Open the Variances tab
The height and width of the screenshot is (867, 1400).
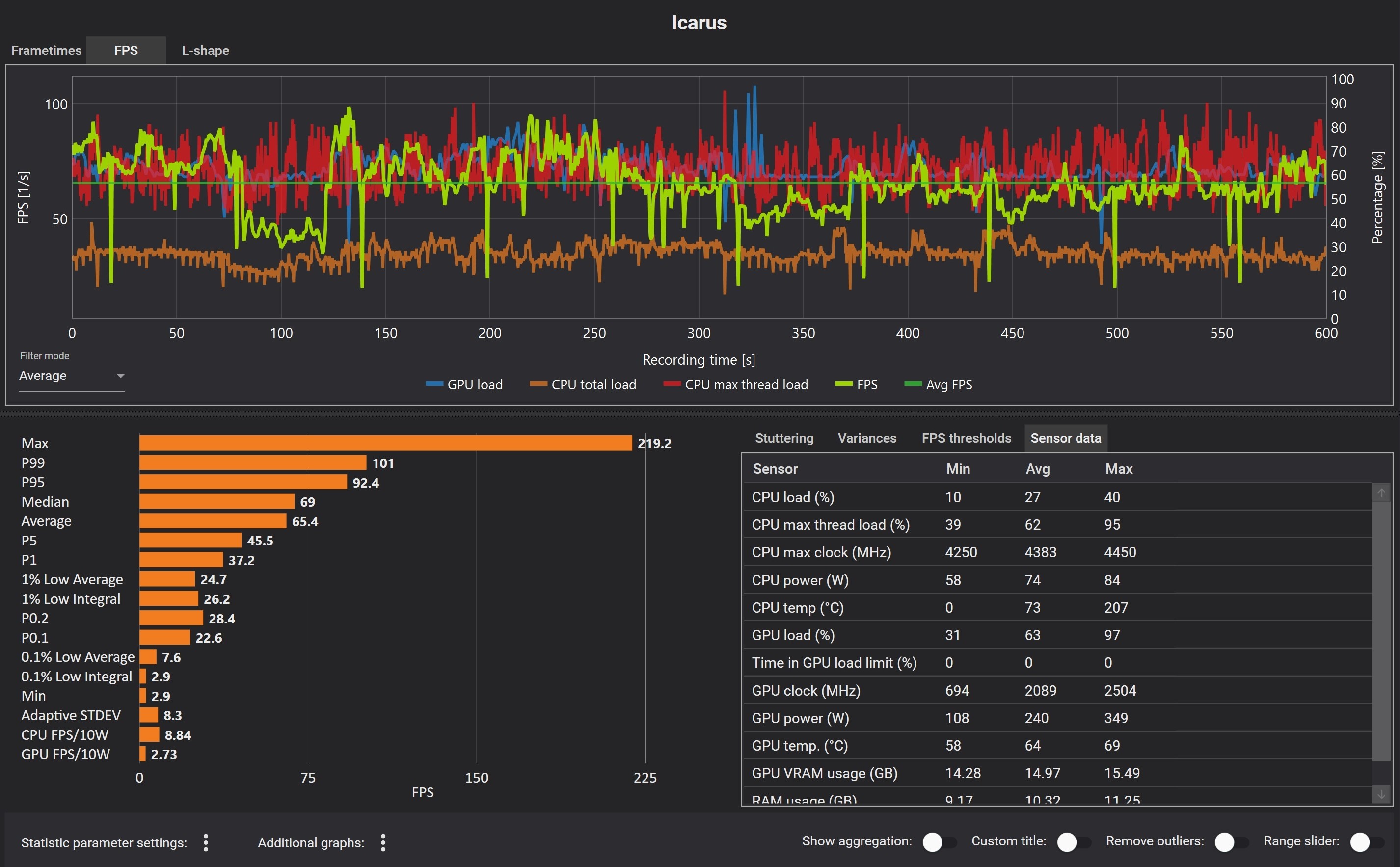pyautogui.click(x=866, y=438)
